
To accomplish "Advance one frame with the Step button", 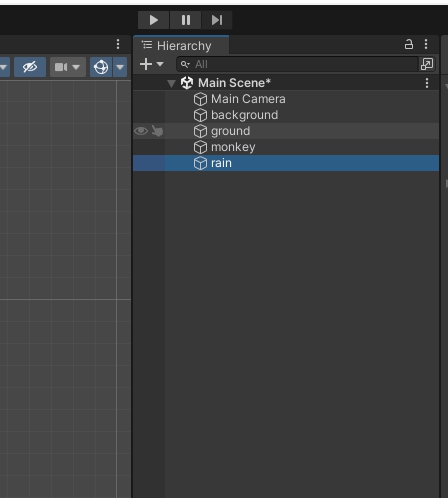I will tap(217, 20).
